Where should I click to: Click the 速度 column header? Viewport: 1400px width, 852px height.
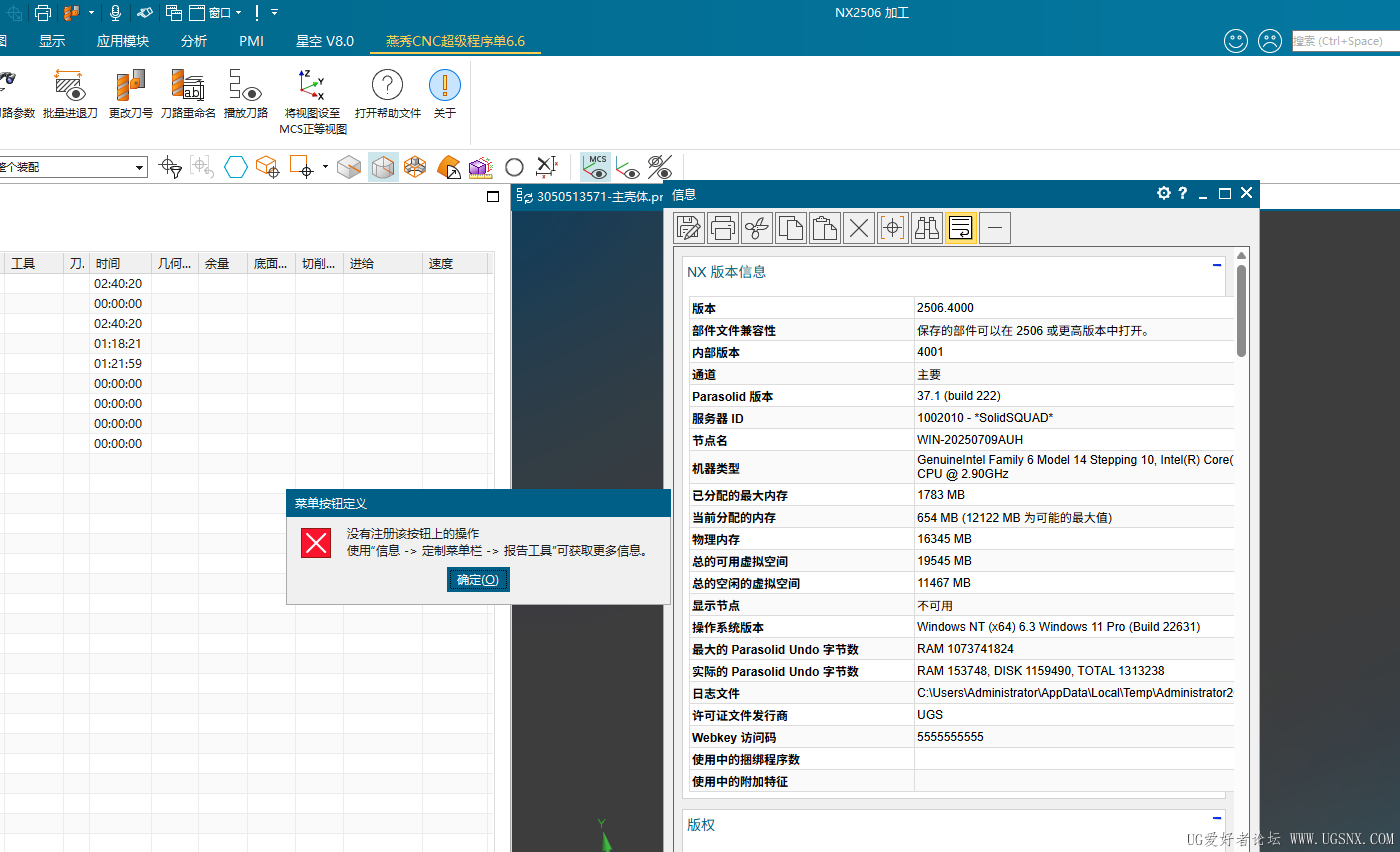pos(454,263)
